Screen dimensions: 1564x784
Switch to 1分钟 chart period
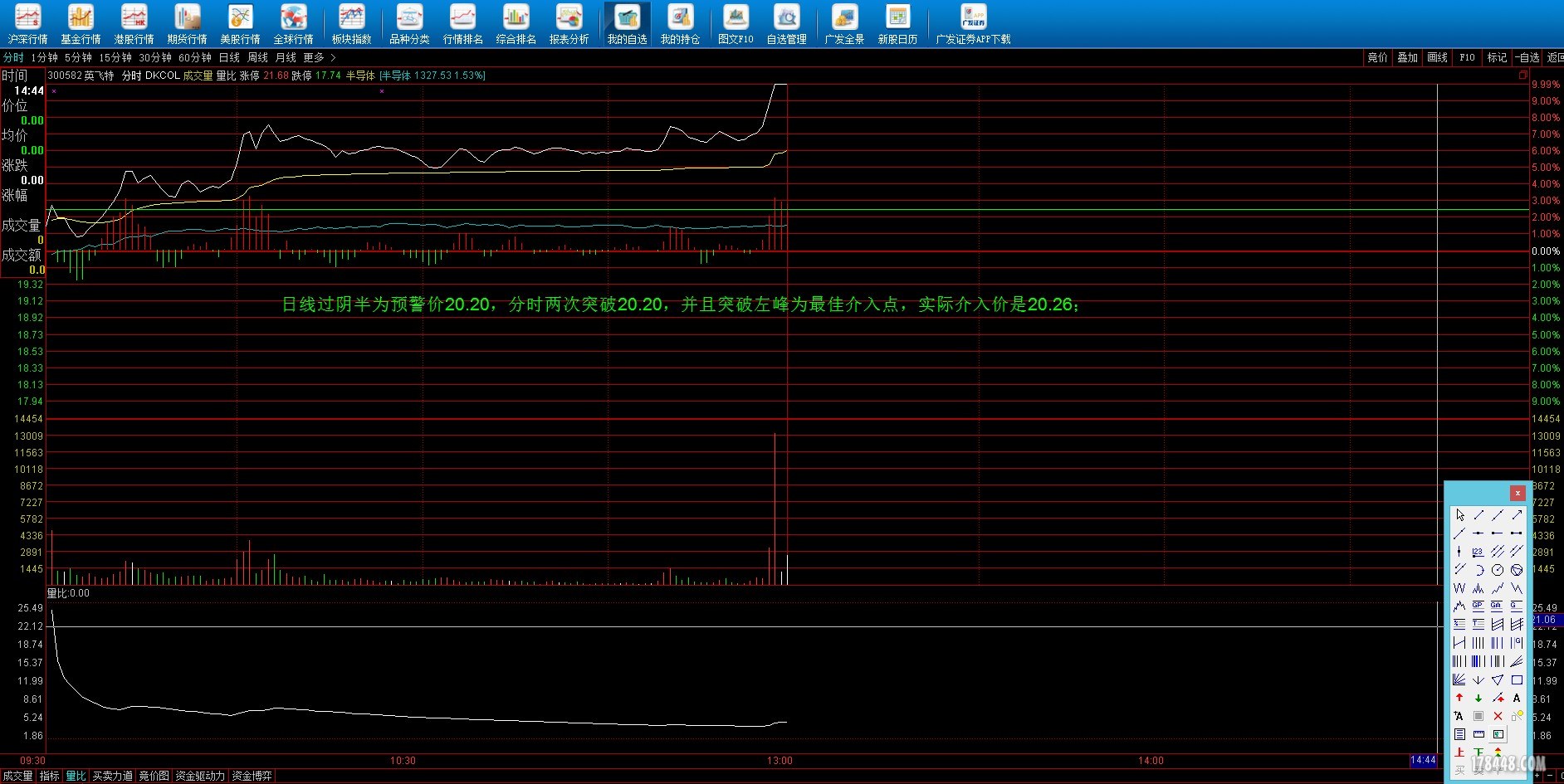coord(44,57)
